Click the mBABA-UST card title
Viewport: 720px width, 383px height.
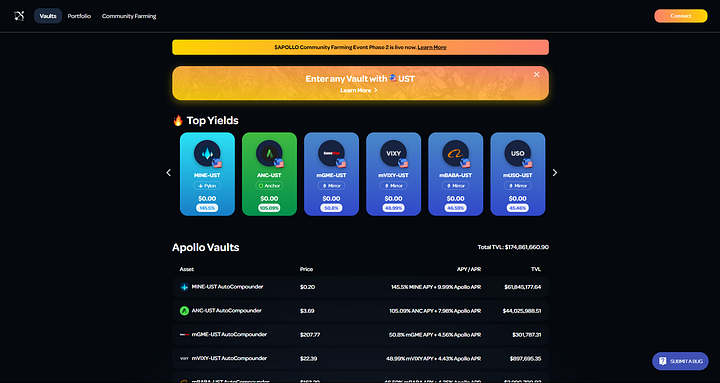click(456, 175)
